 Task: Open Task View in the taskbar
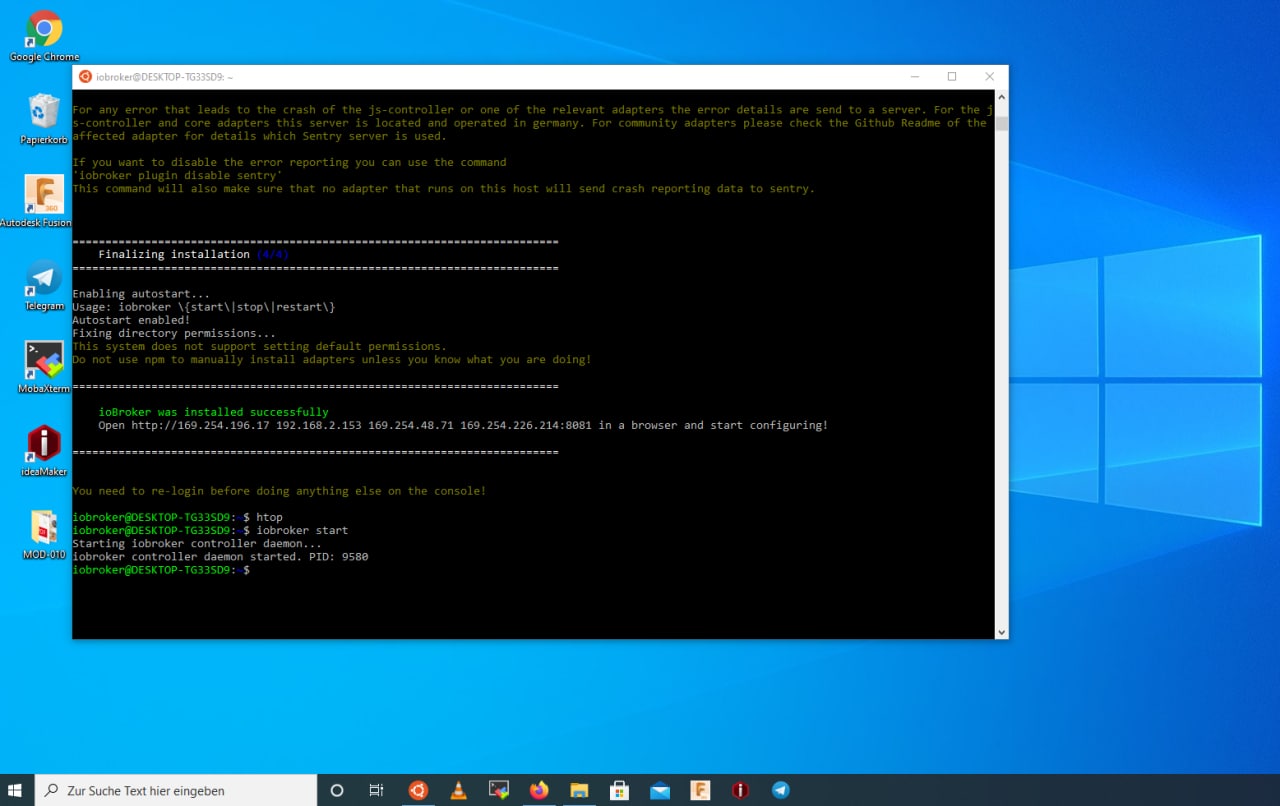point(376,790)
